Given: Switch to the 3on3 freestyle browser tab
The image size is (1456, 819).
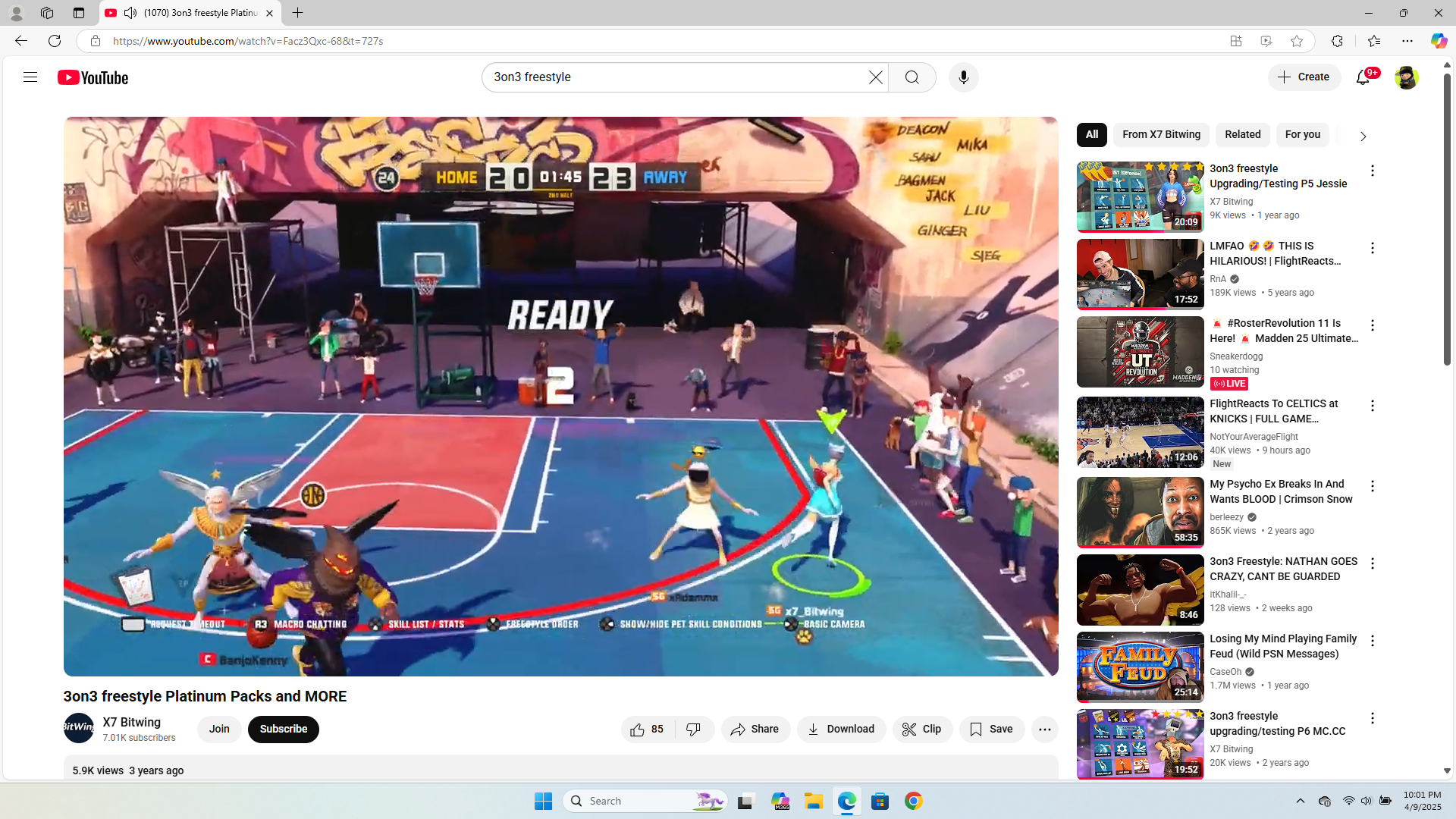Looking at the screenshot, I should [x=190, y=13].
